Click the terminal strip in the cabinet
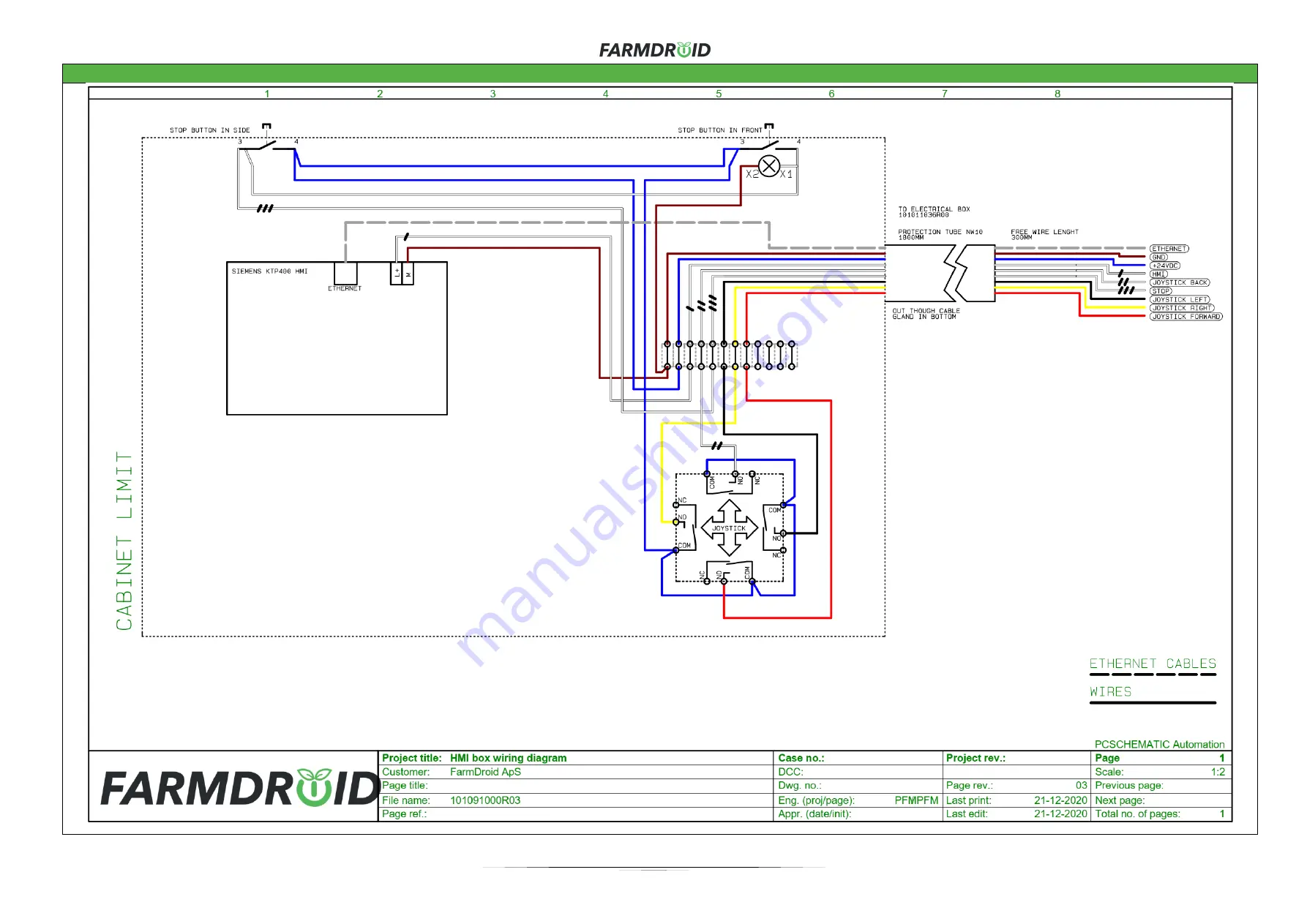The height and width of the screenshot is (924, 1307). coord(729,355)
